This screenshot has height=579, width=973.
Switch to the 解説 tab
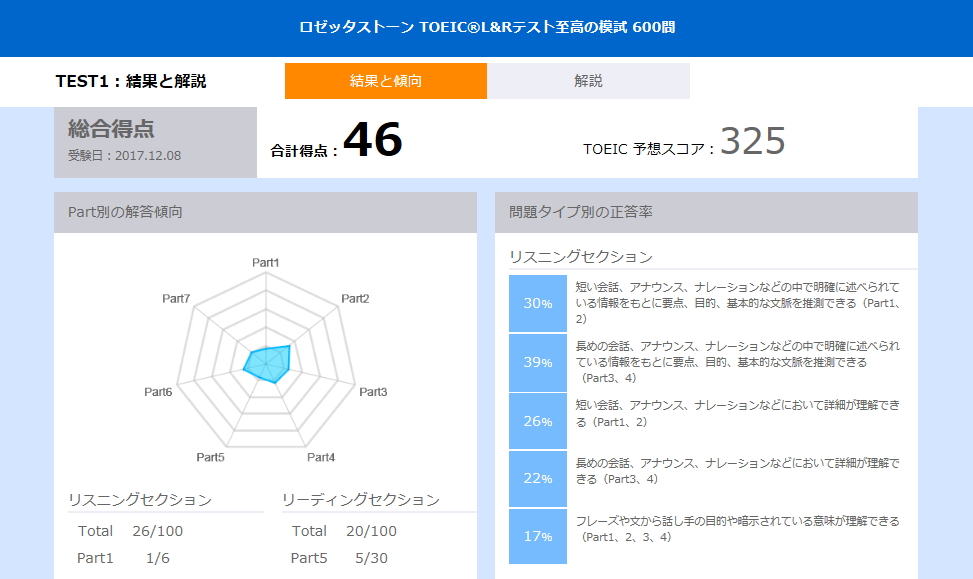click(588, 81)
